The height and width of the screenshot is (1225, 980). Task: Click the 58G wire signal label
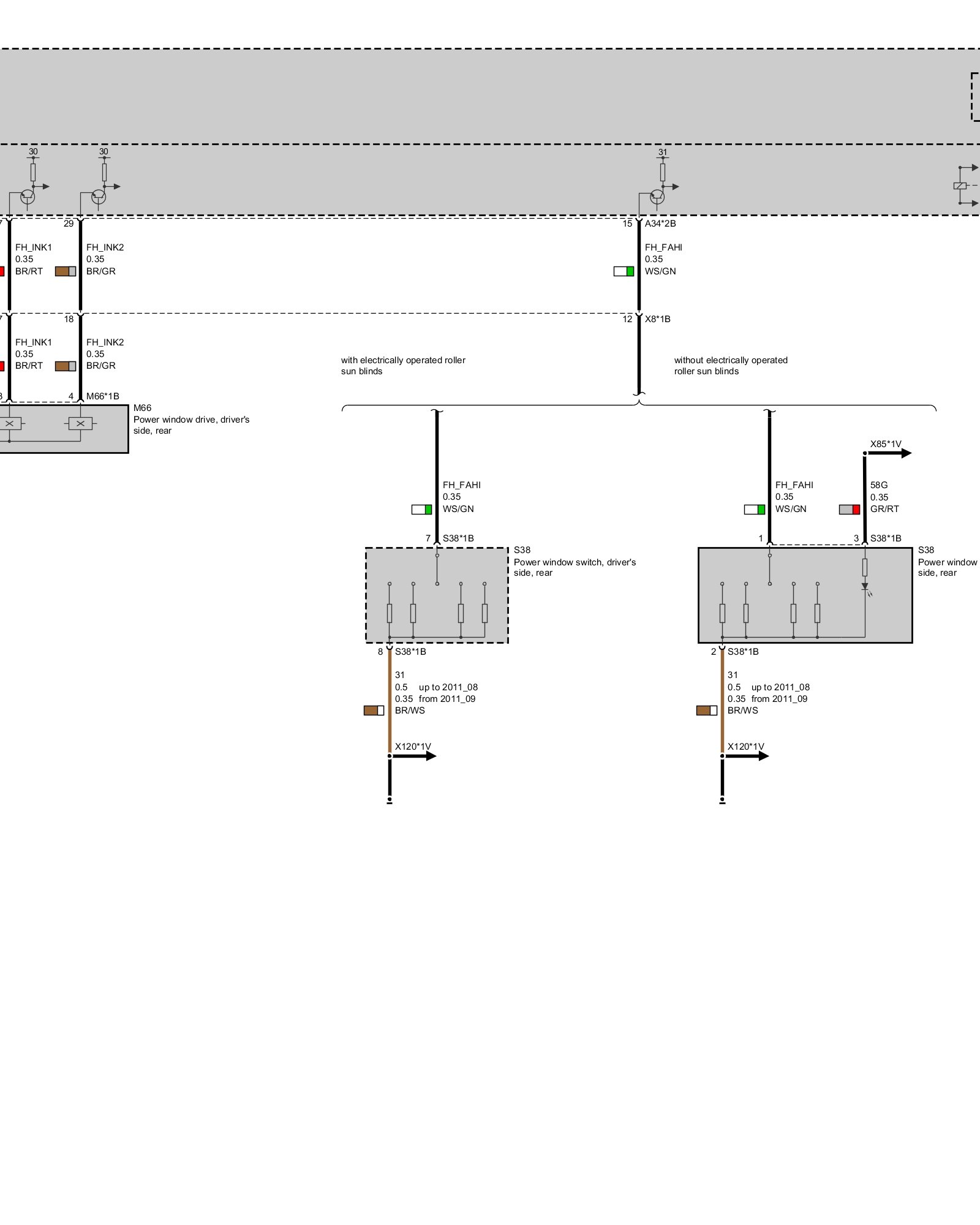(x=879, y=485)
